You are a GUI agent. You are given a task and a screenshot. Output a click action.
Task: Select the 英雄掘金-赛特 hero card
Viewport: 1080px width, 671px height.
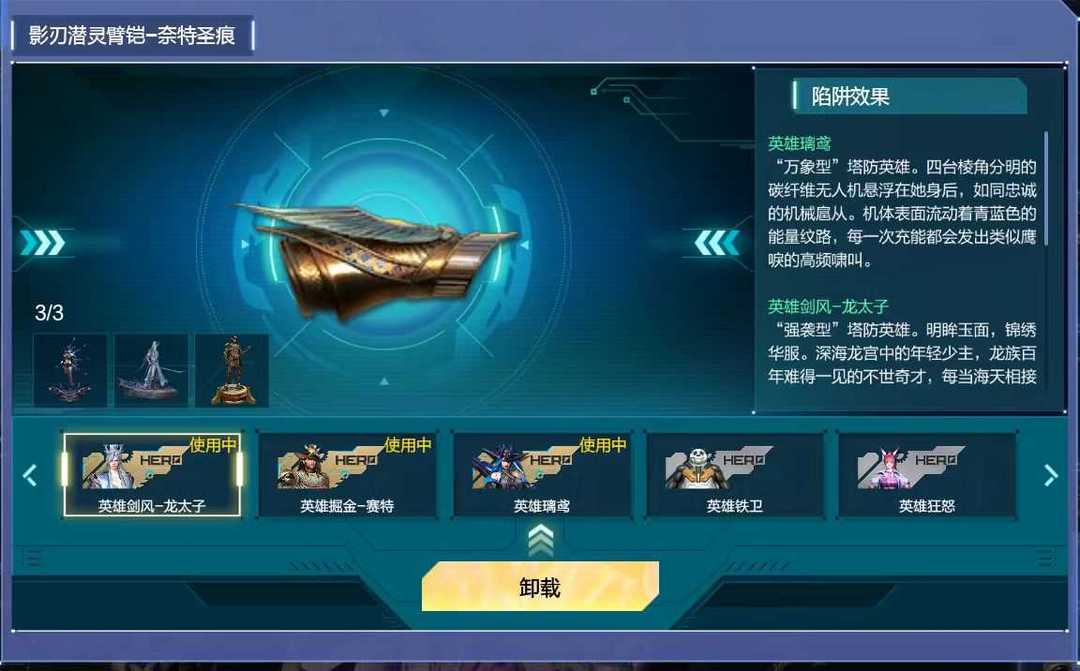coord(347,474)
